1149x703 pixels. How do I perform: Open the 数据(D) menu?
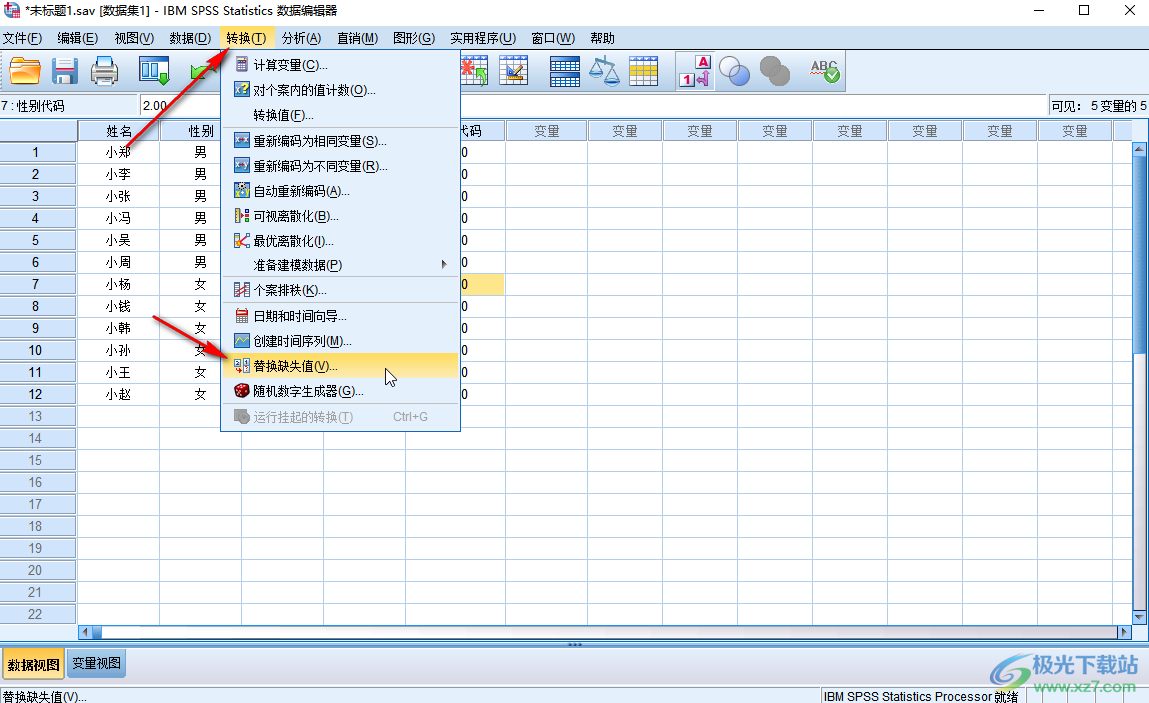point(190,38)
